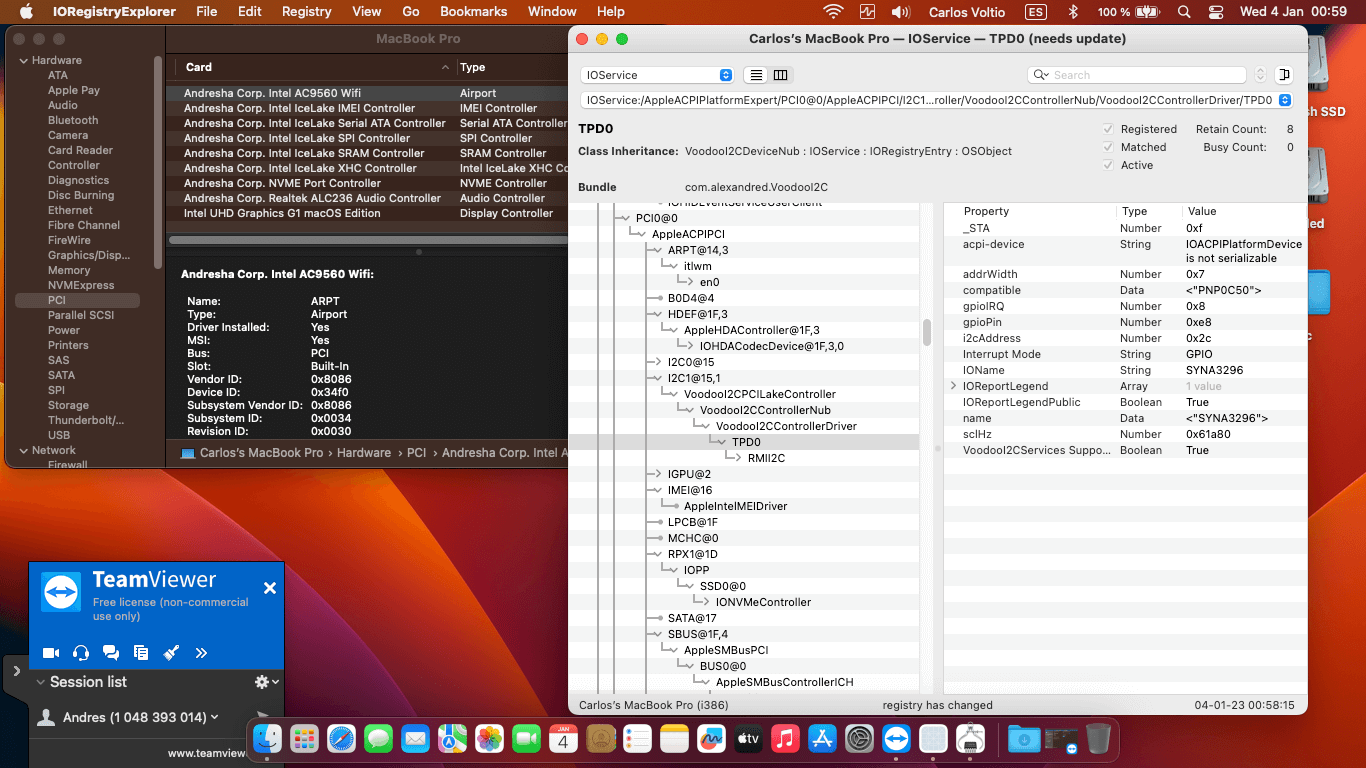The image size is (1366, 768).
Task: Click the TeamViewer logo in the panel
Action: coord(61,592)
